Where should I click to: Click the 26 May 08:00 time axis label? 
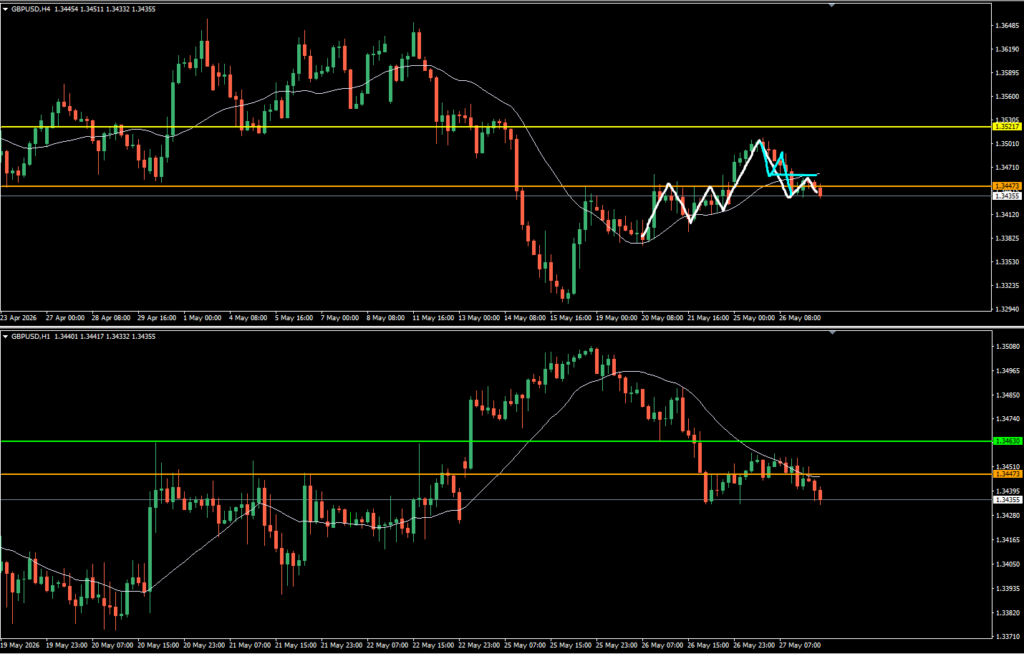click(x=799, y=318)
